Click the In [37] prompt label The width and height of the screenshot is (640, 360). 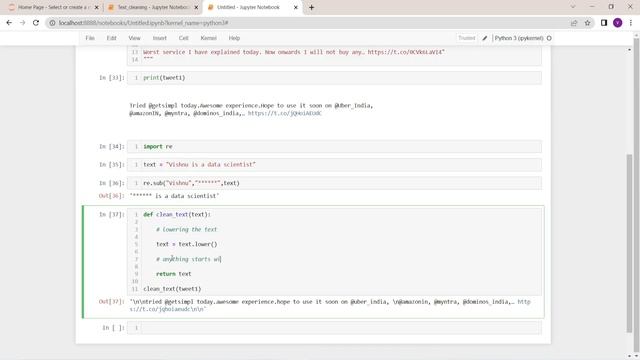111,214
